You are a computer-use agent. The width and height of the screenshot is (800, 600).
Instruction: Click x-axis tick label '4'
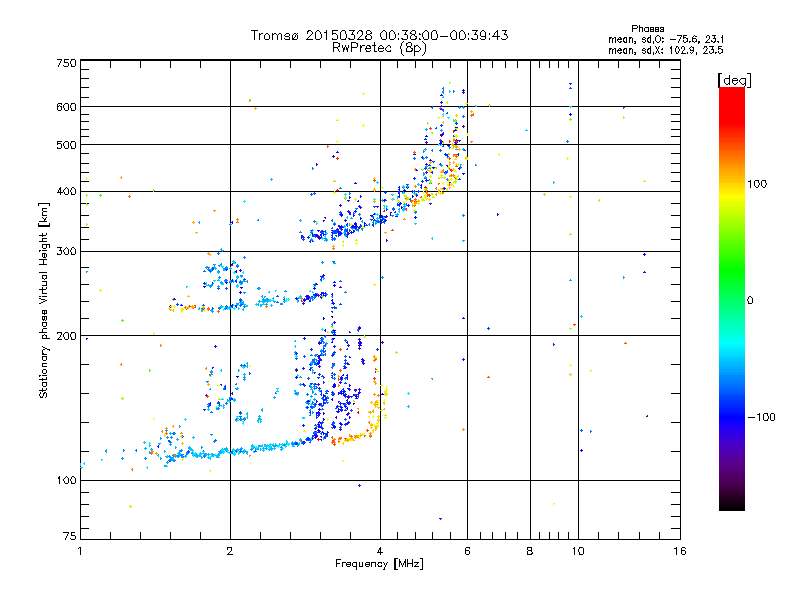click(x=380, y=551)
